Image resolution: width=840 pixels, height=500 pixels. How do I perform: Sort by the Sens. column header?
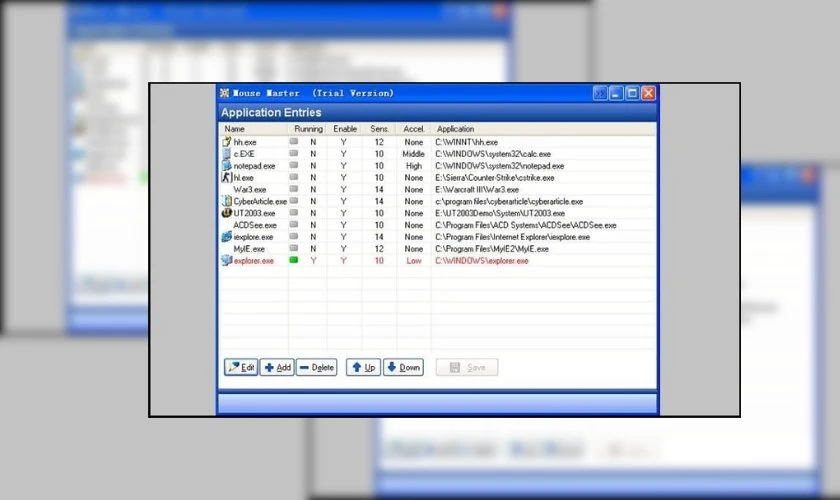point(379,129)
